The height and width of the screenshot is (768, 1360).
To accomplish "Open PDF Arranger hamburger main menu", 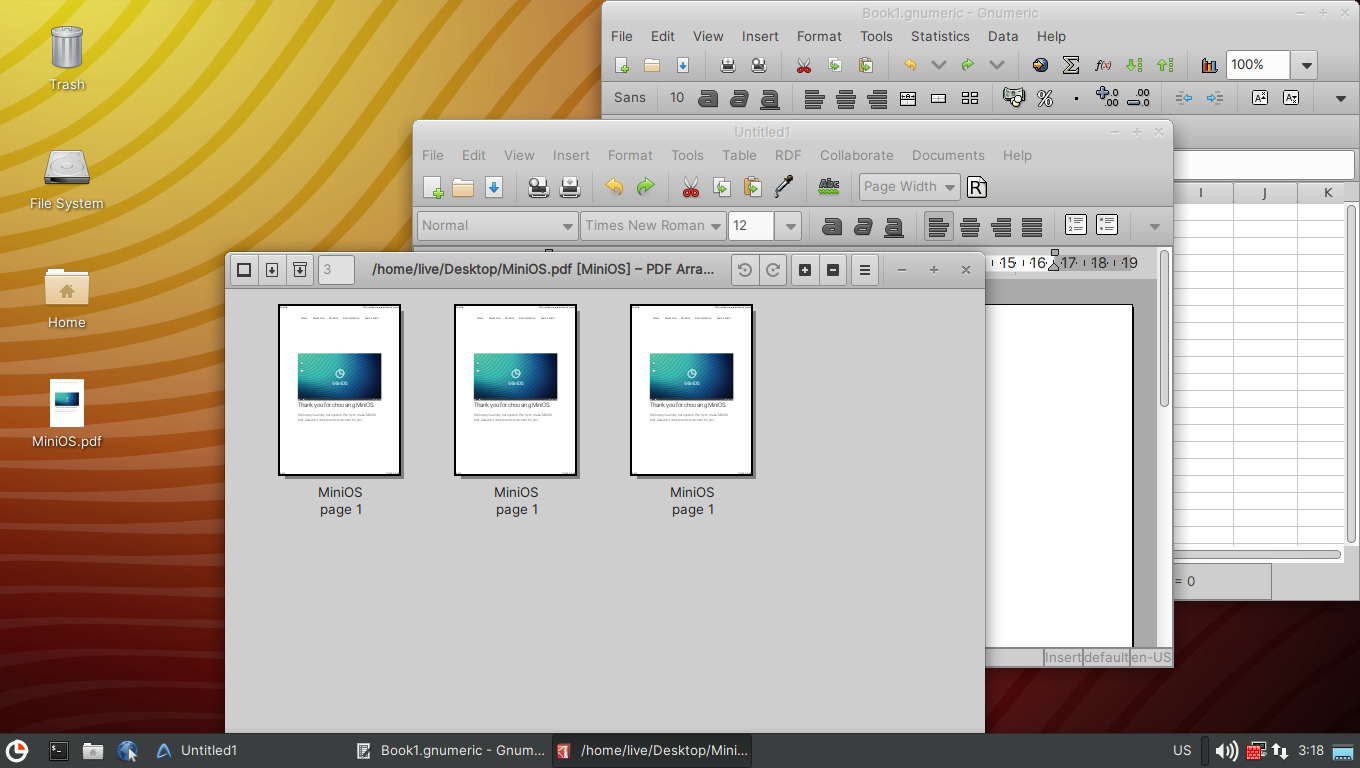I will (865, 270).
